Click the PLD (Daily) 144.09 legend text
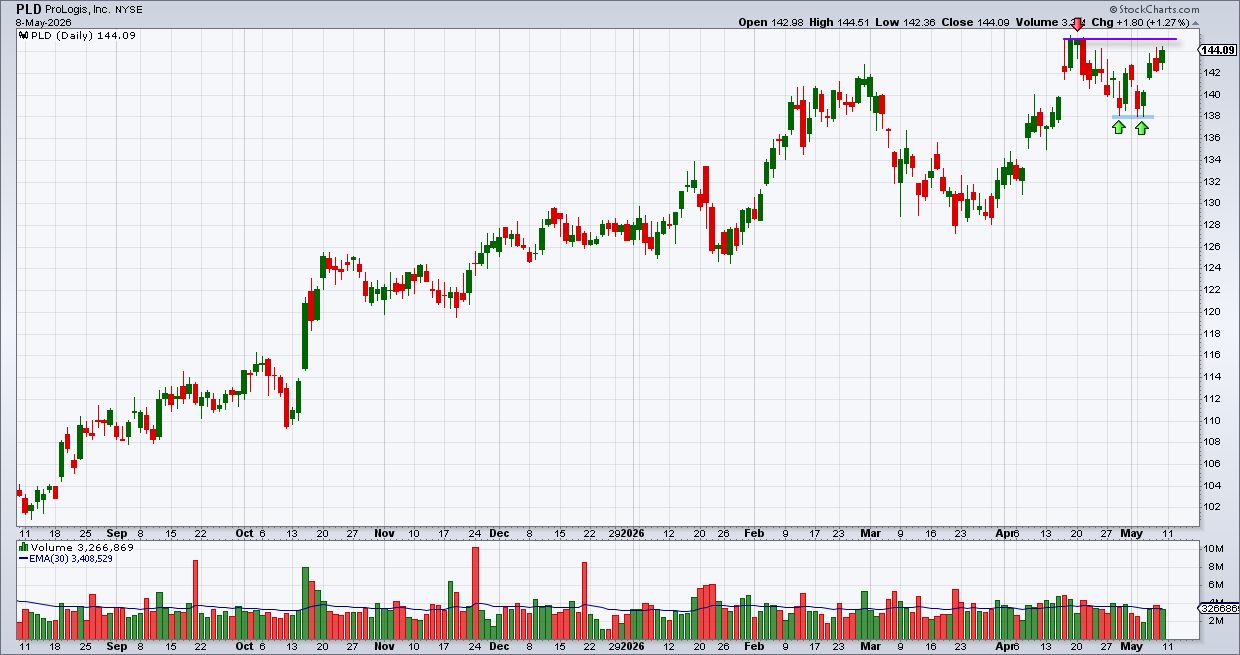Viewport: 1240px width, 655px height. [x=83, y=36]
